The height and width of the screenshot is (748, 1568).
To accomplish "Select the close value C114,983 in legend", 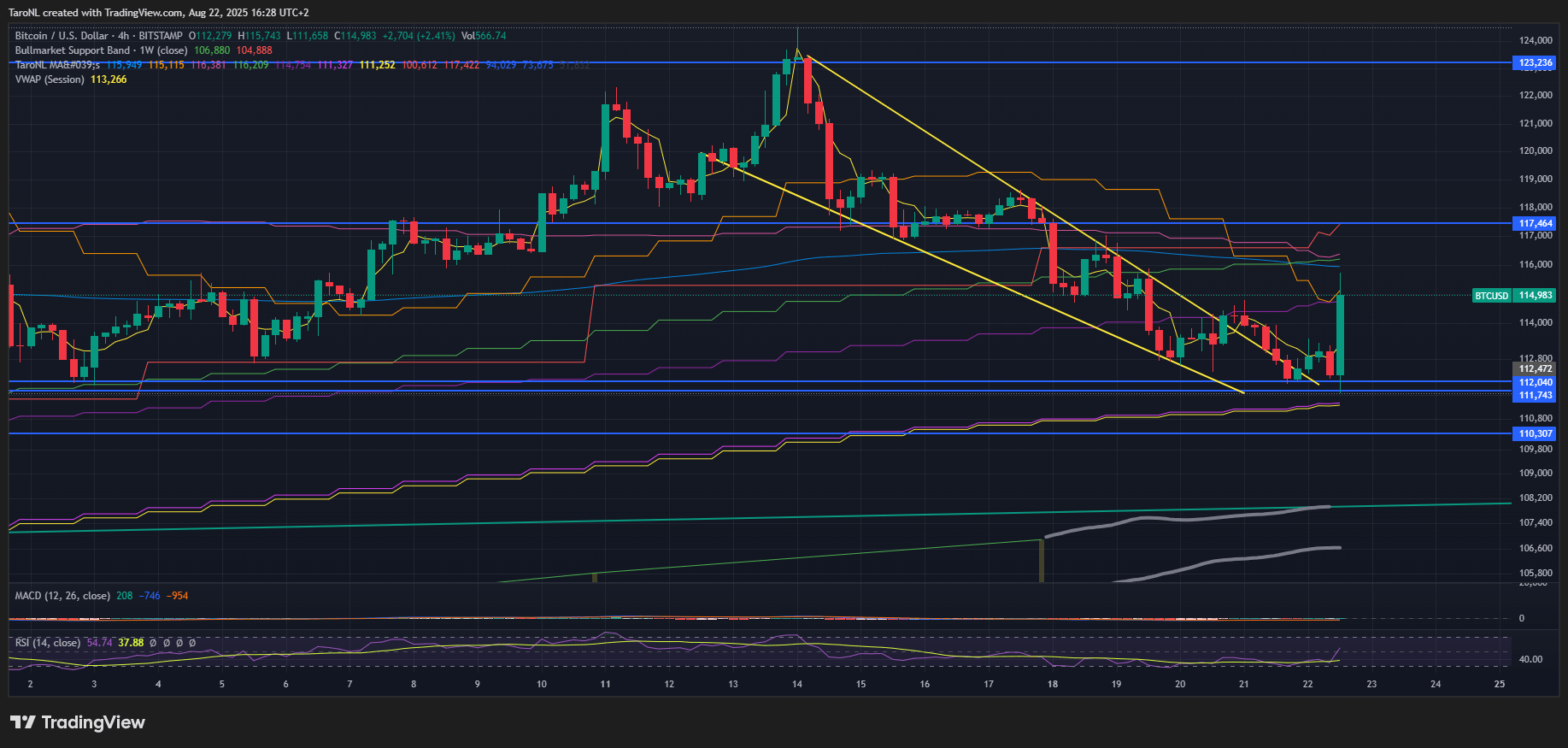I will pos(355,36).
